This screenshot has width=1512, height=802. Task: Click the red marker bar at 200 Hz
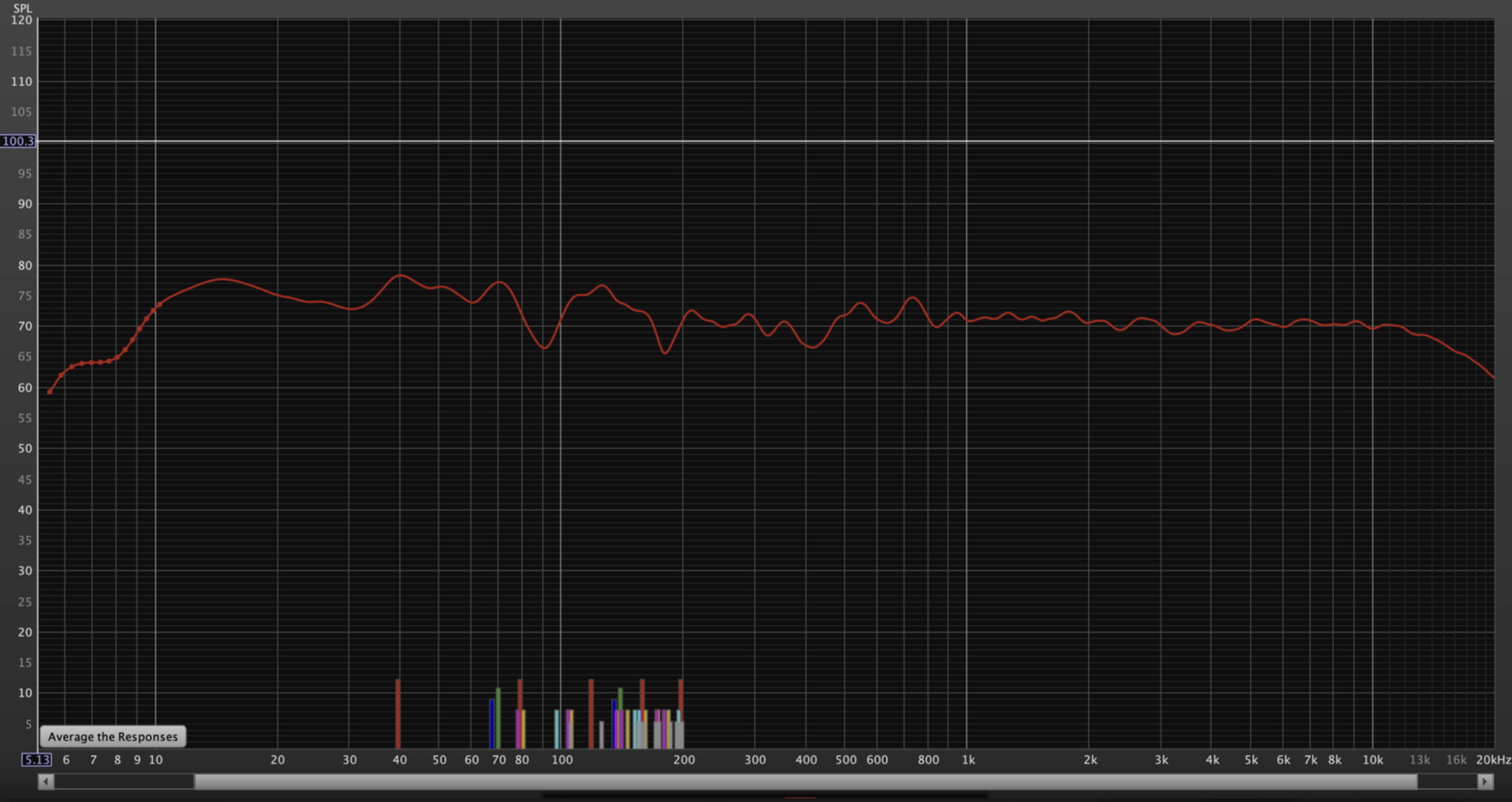tap(681, 694)
